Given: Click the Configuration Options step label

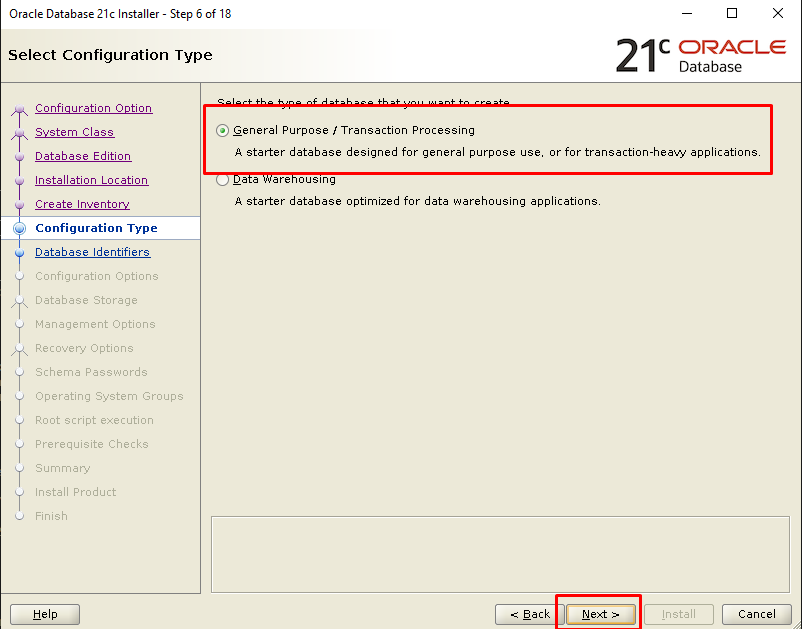Looking at the screenshot, I should tap(97, 276).
